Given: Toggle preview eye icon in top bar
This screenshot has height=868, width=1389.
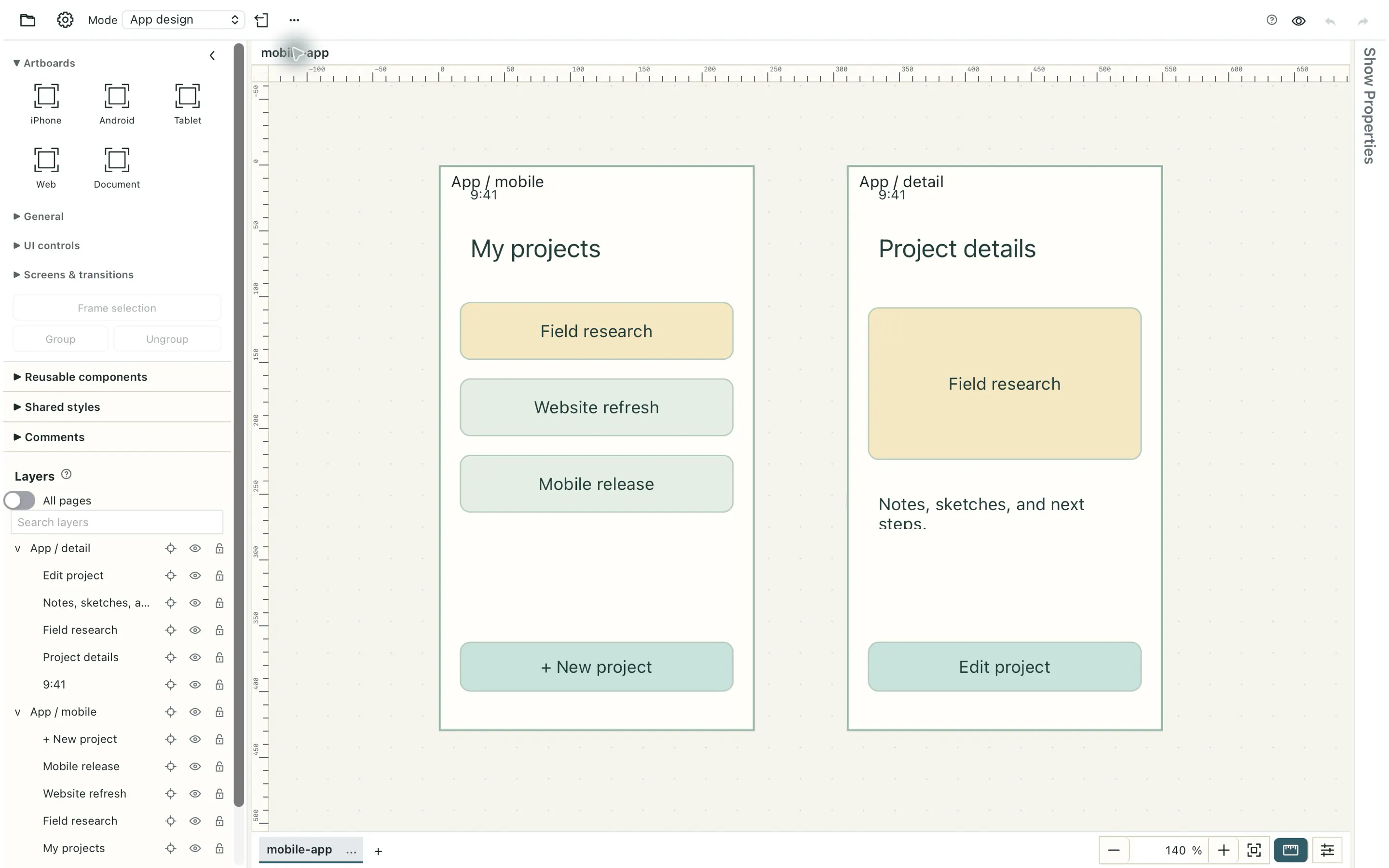Looking at the screenshot, I should [x=1298, y=21].
